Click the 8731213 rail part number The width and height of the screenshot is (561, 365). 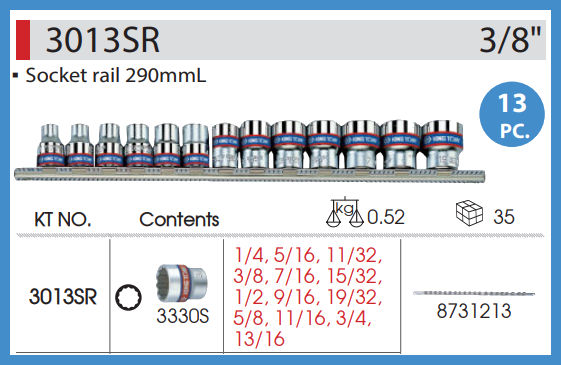pyautogui.click(x=474, y=311)
